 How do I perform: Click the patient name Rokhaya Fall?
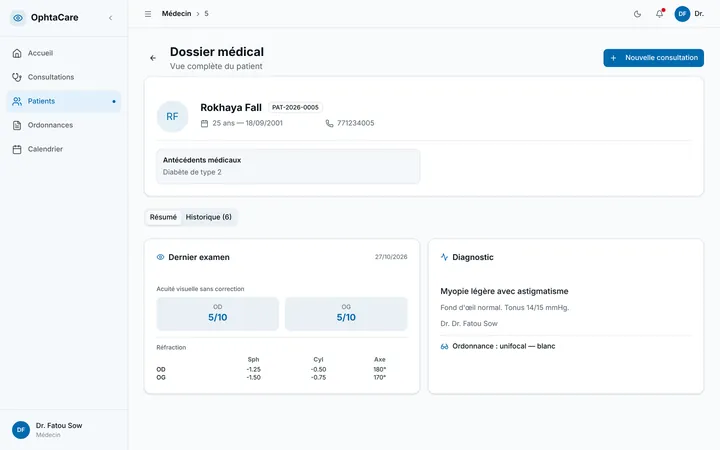(231, 107)
